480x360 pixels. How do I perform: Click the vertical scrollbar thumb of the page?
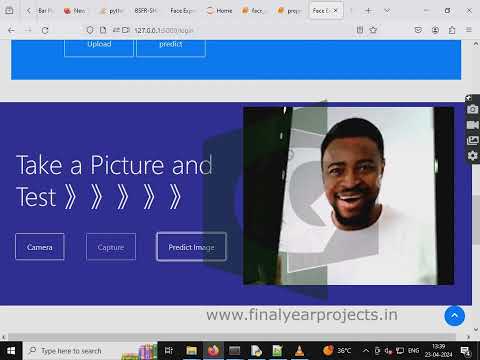tap(476, 220)
